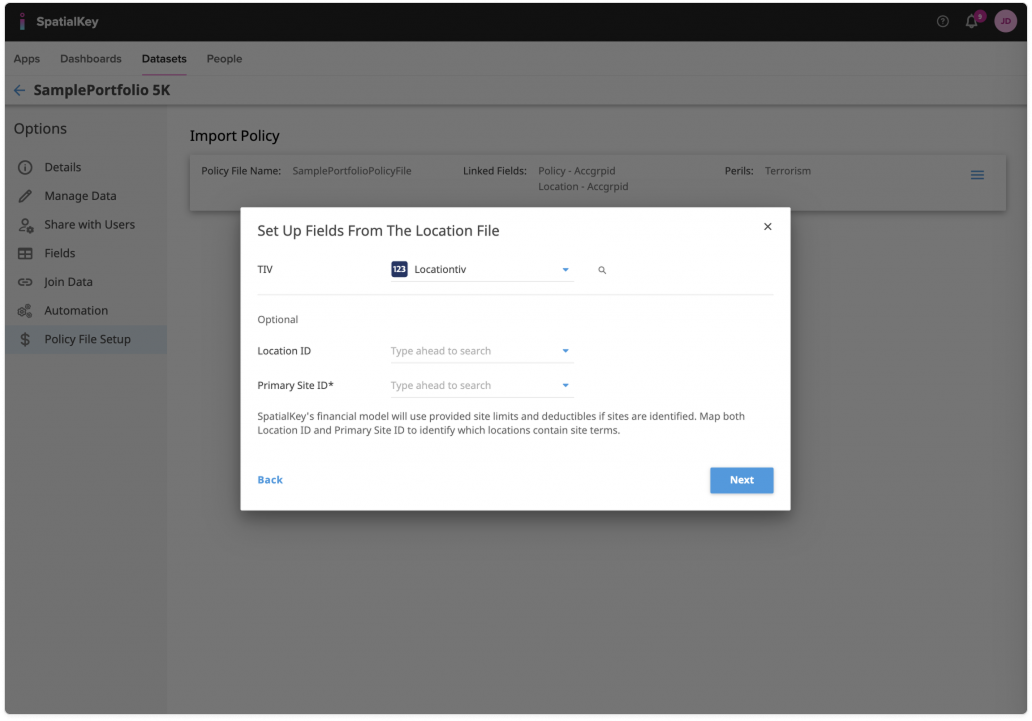The height and width of the screenshot is (721, 1032).
Task: Click the Back link in dialog
Action: [270, 480]
